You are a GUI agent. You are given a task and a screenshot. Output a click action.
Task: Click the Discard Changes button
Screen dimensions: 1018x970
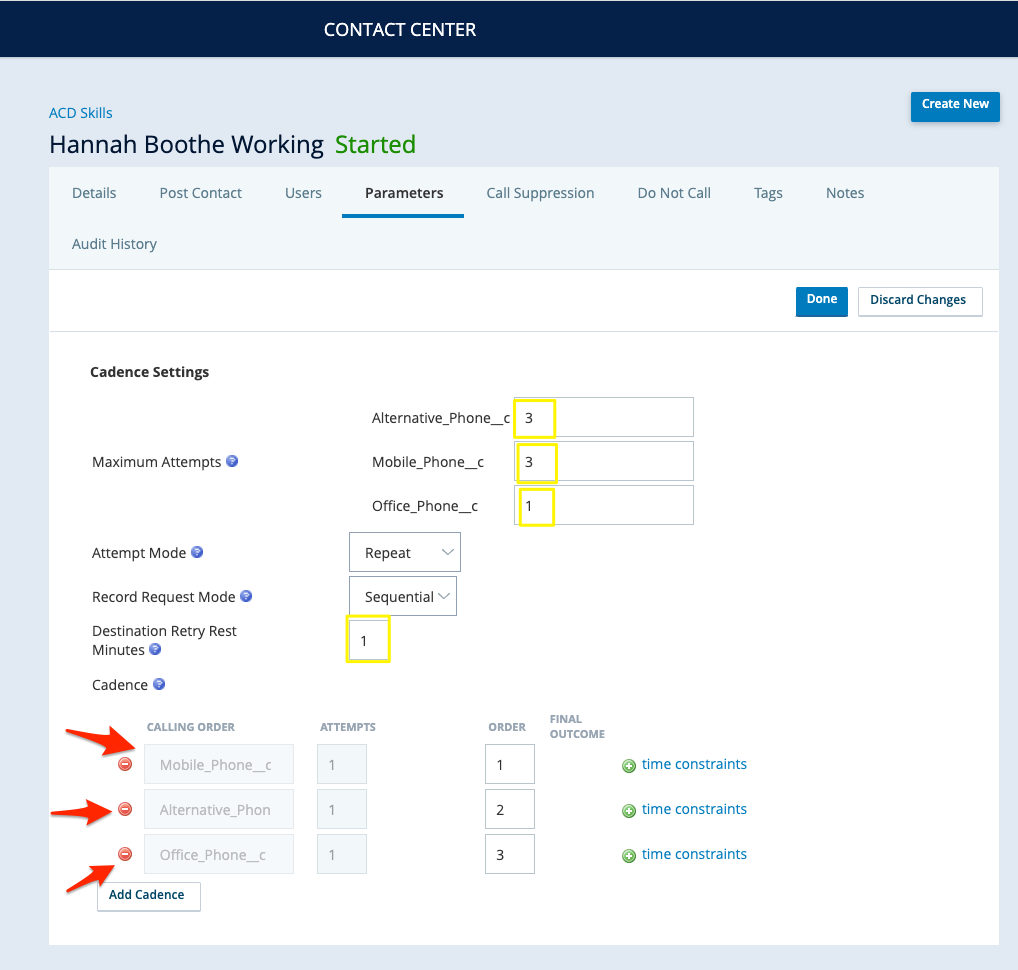(x=919, y=301)
